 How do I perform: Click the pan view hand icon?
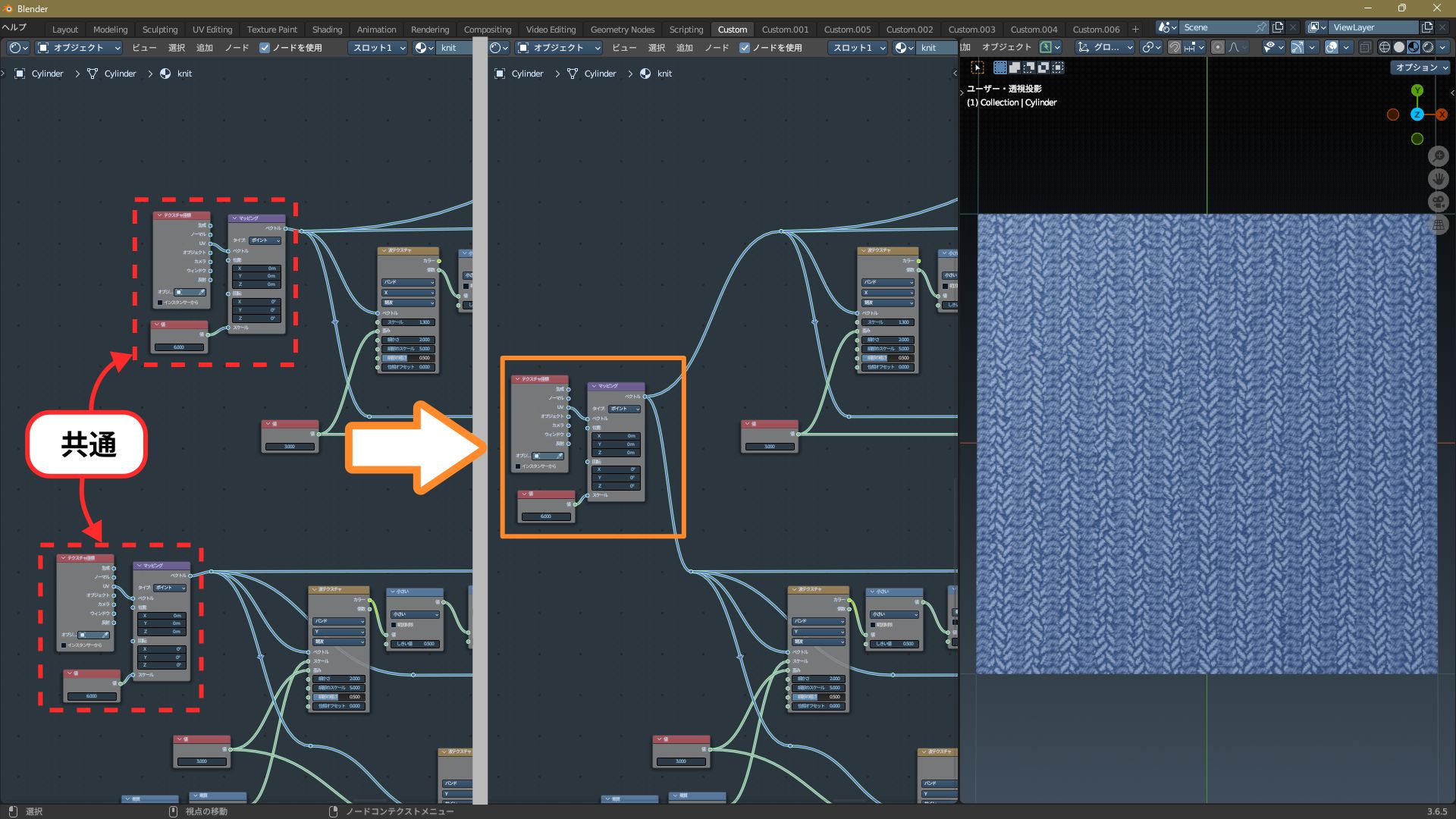1439,179
